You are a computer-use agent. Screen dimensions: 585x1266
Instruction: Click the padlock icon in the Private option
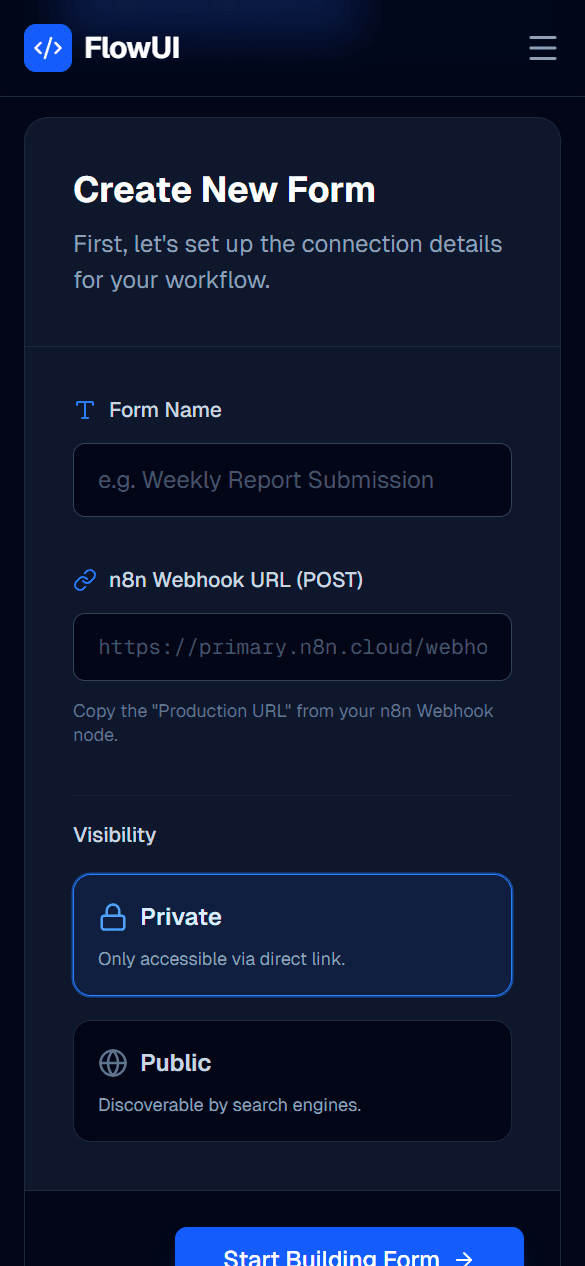click(113, 916)
